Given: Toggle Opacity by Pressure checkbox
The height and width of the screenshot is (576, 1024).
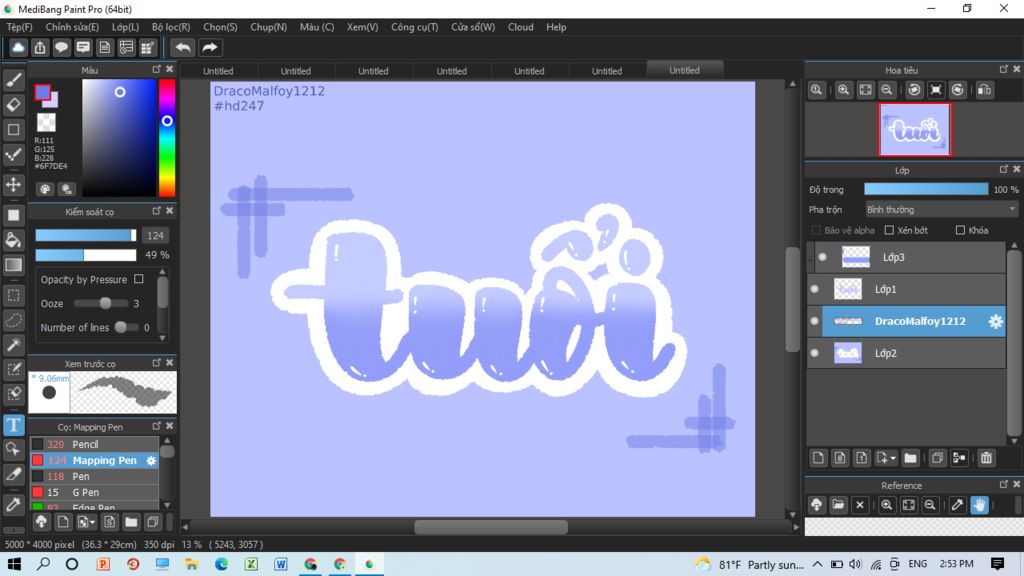Looking at the screenshot, I should click(138, 279).
